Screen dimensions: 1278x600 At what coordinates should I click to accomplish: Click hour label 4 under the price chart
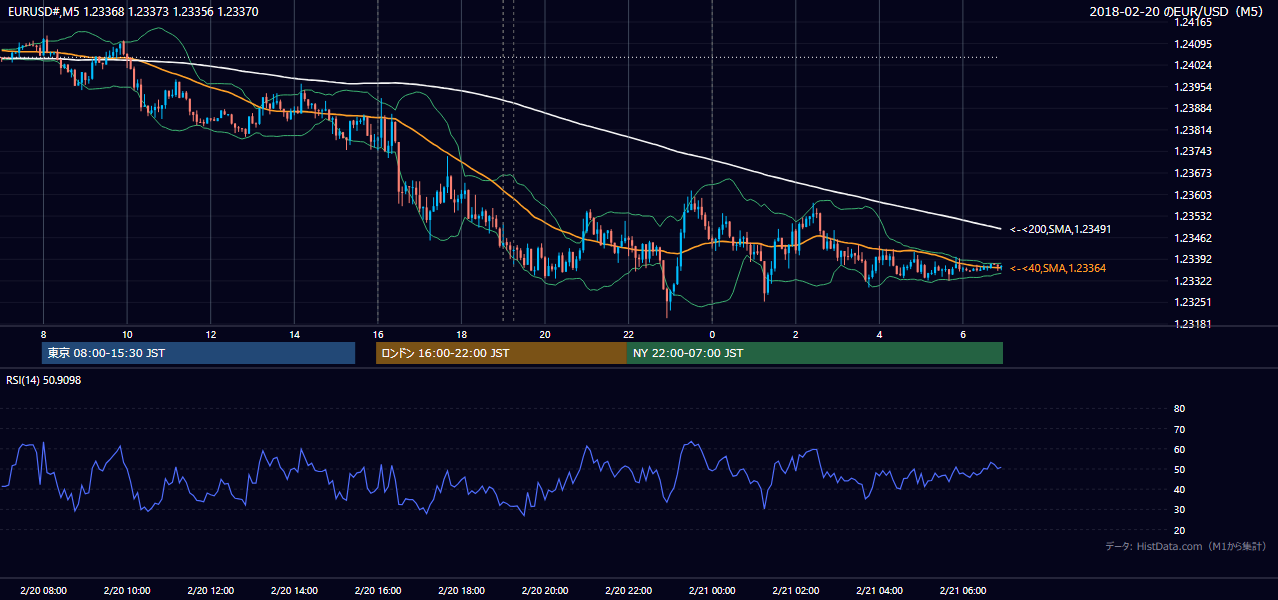pos(879,333)
